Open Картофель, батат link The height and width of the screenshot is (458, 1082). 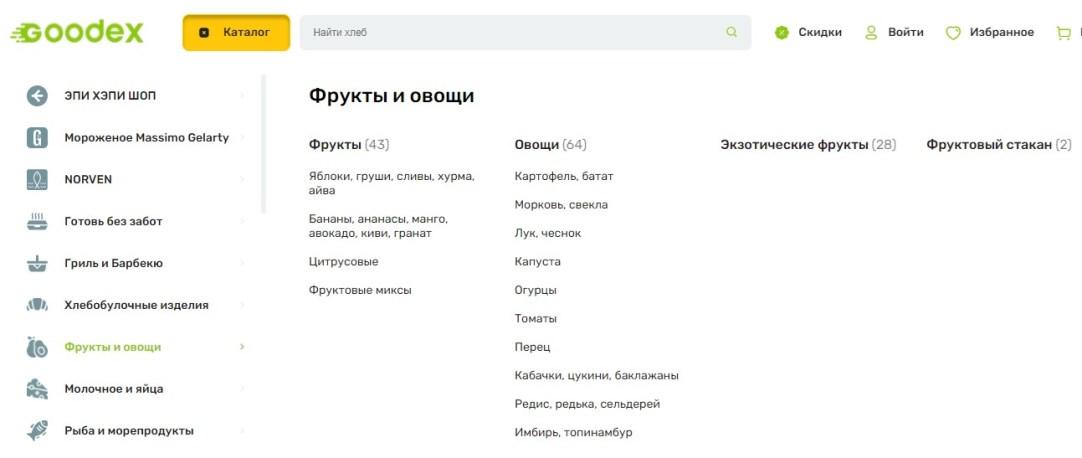tap(564, 177)
